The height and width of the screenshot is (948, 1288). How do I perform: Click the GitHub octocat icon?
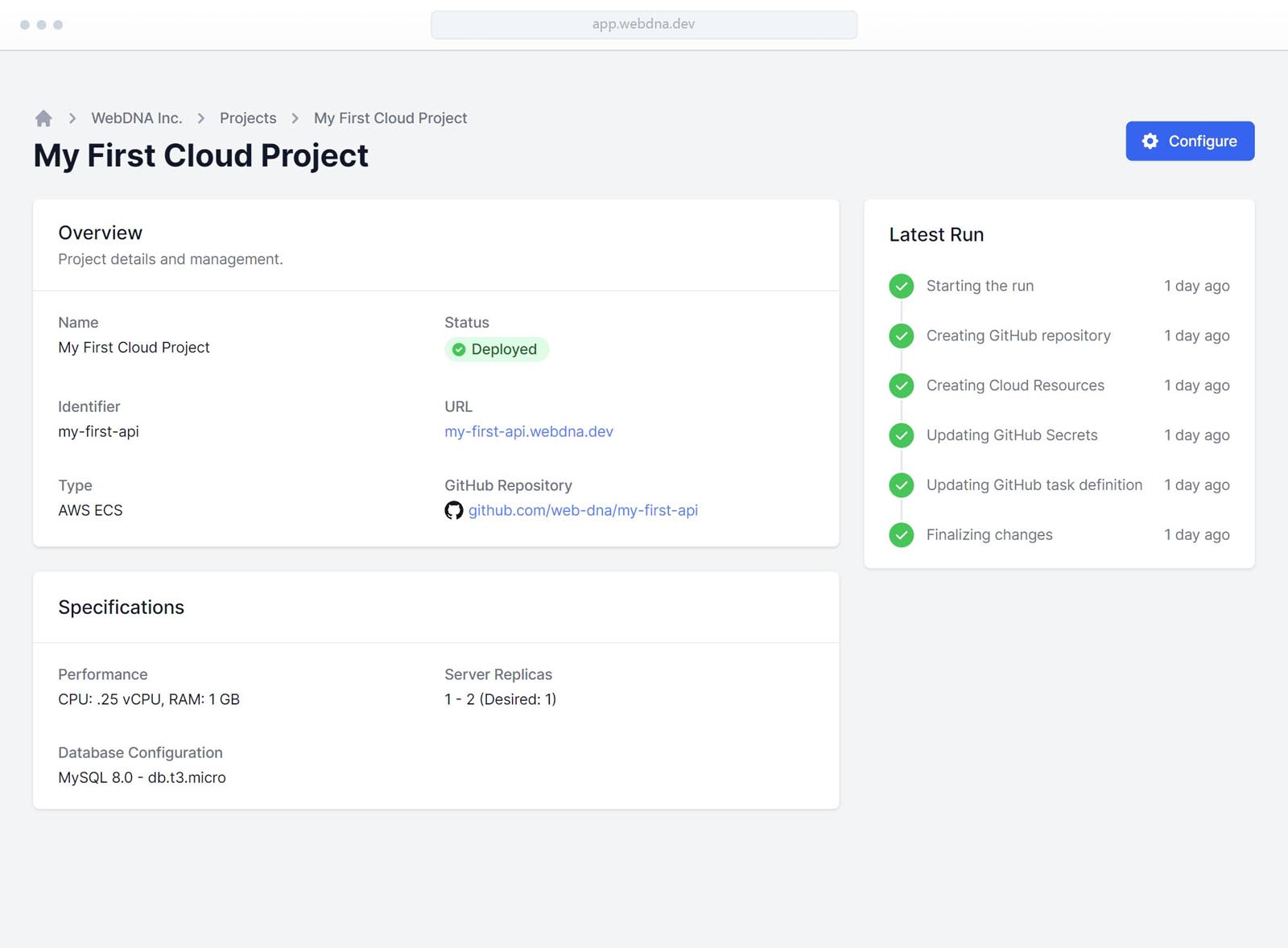454,510
